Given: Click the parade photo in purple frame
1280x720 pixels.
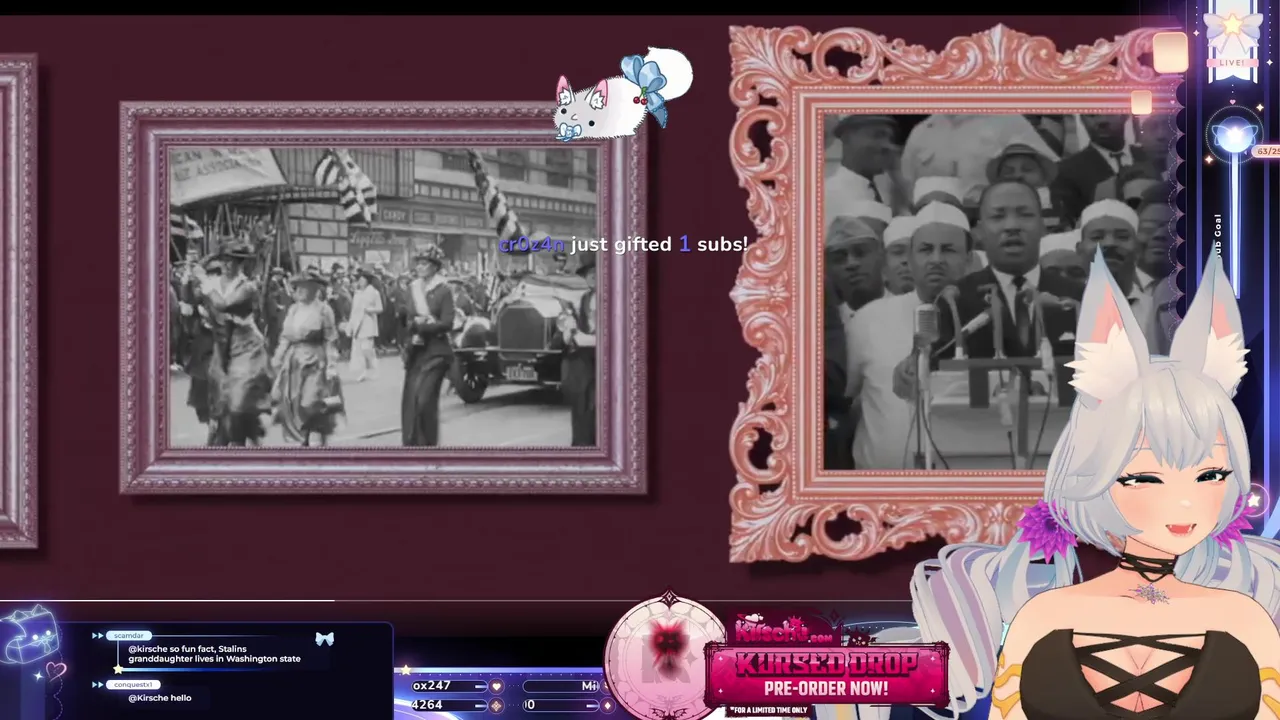Looking at the screenshot, I should pos(383,297).
